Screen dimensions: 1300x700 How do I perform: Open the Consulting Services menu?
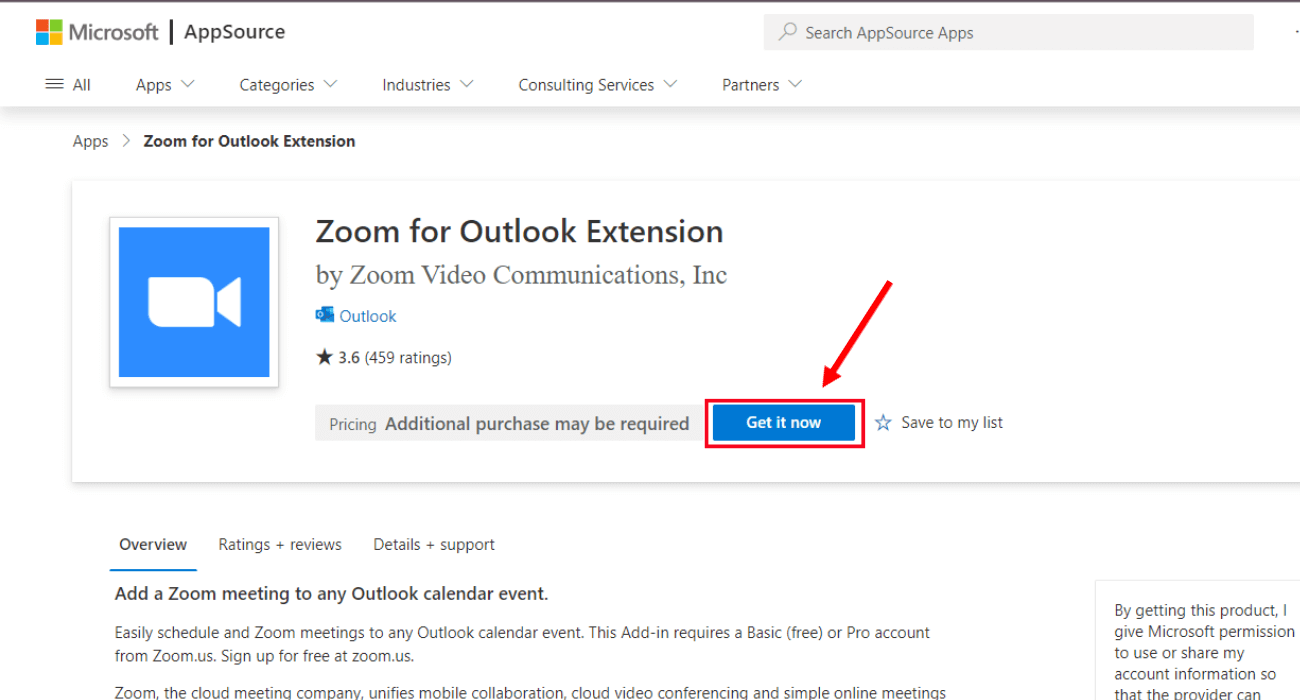click(597, 84)
